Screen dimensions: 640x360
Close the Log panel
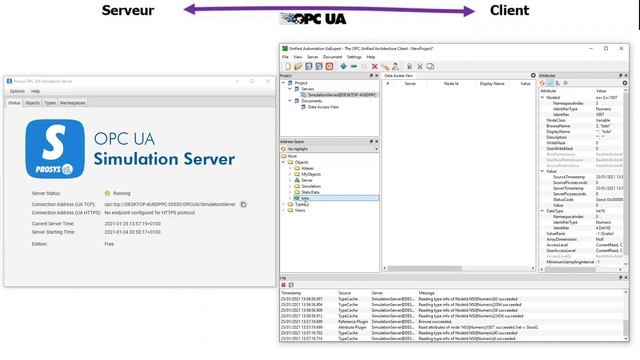click(x=626, y=278)
